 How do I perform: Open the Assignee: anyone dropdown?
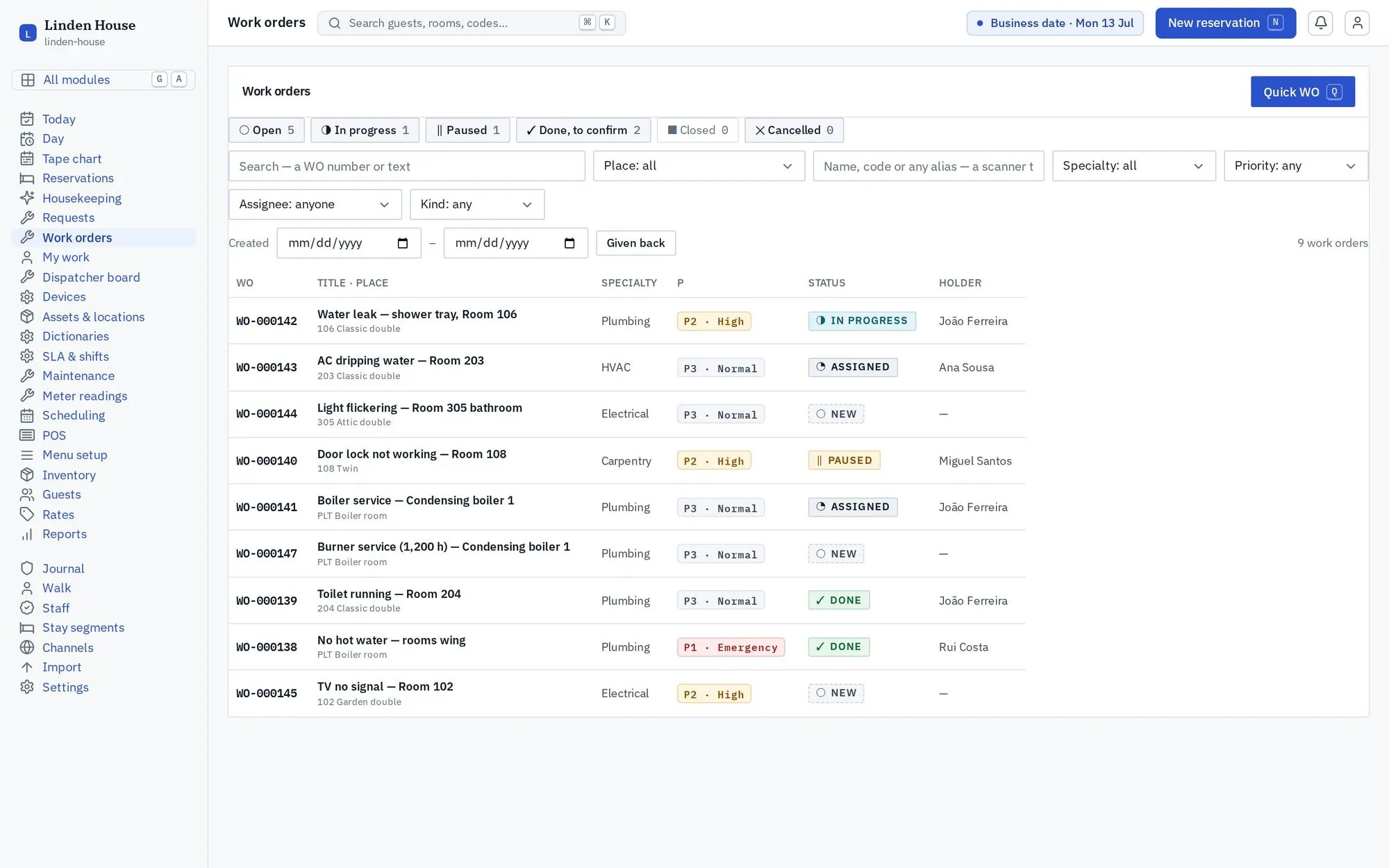click(315, 204)
